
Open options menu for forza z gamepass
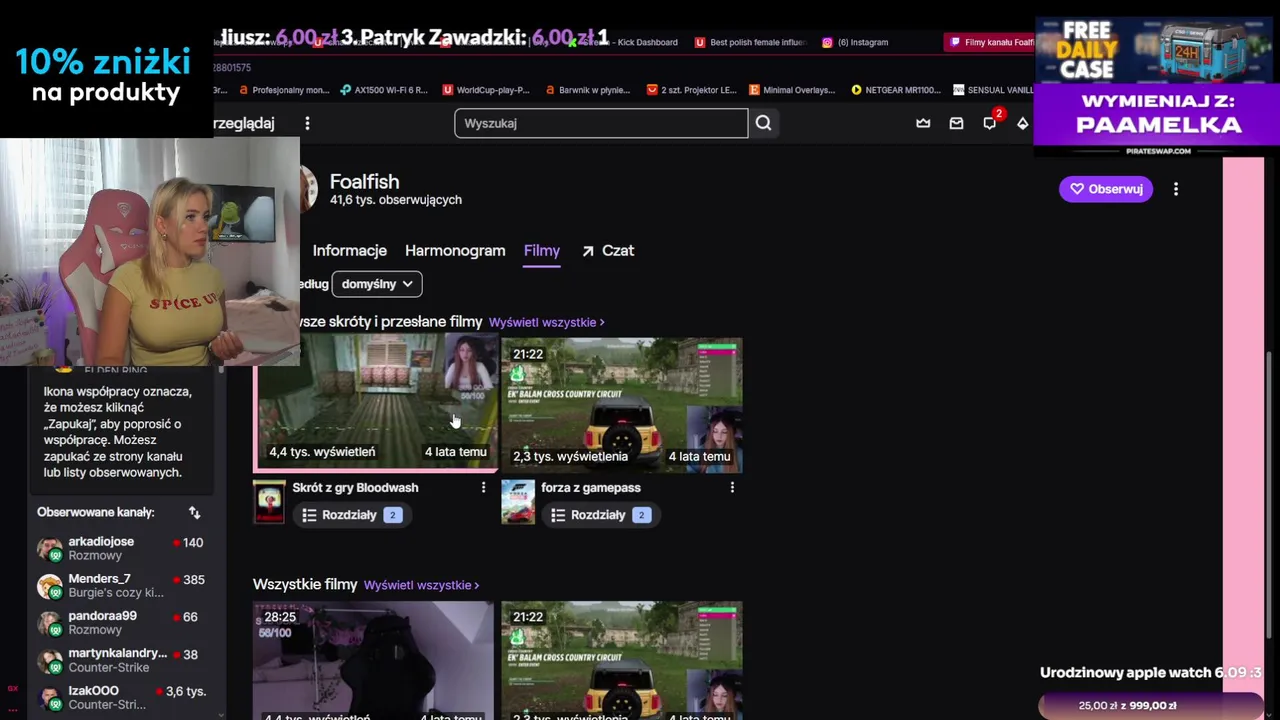coord(732,487)
